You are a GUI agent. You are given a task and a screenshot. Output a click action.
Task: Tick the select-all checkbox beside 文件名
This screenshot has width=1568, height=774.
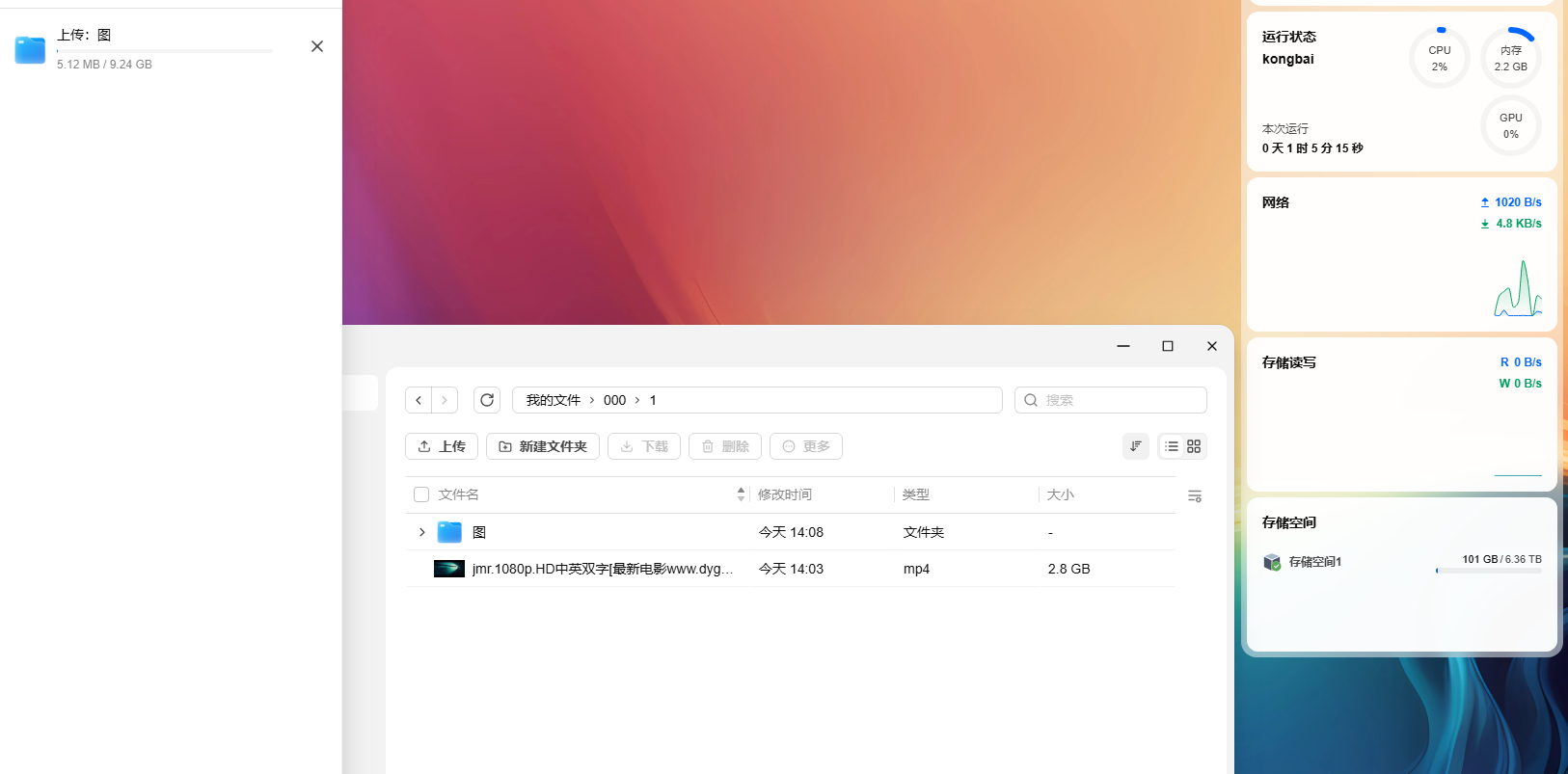pos(421,494)
